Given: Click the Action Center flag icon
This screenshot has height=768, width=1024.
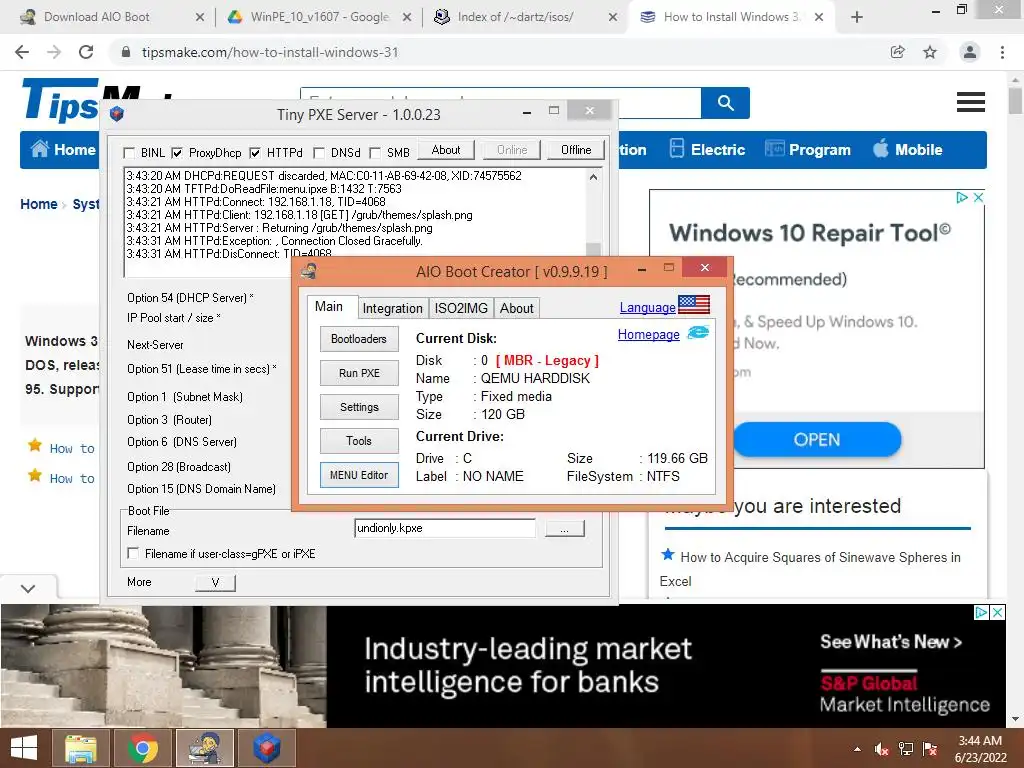Looking at the screenshot, I should click(930, 749).
